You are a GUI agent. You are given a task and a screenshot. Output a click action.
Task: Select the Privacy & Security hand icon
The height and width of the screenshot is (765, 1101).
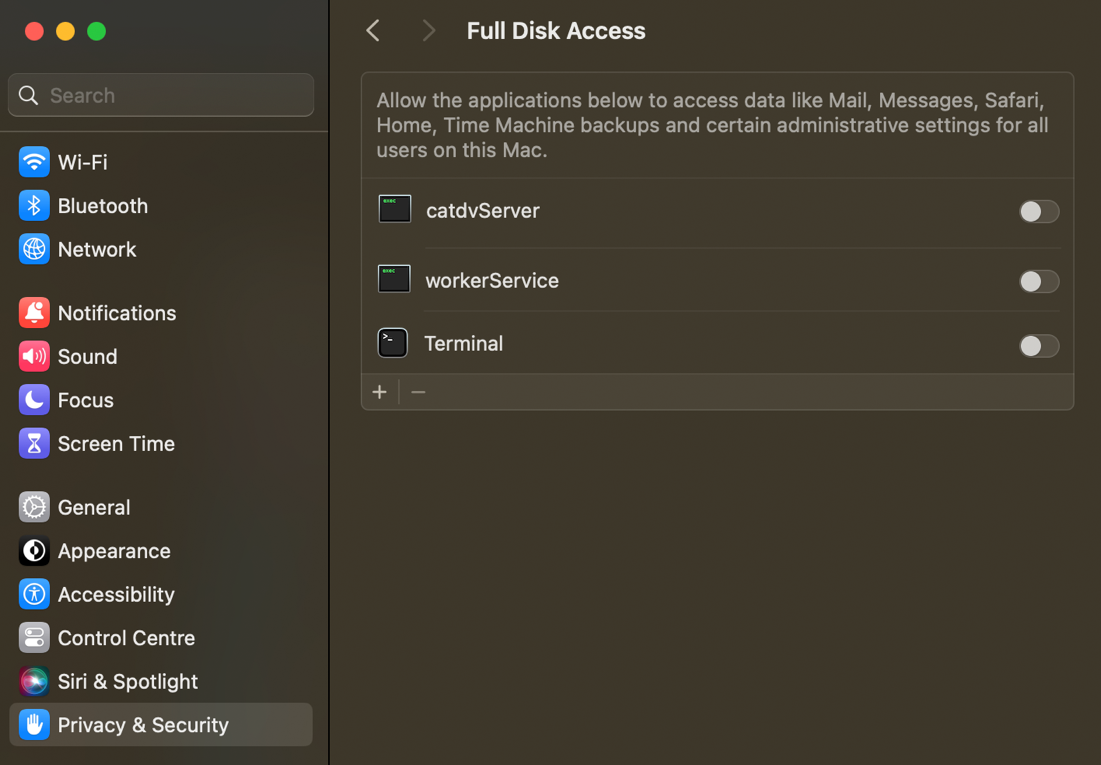(34, 725)
